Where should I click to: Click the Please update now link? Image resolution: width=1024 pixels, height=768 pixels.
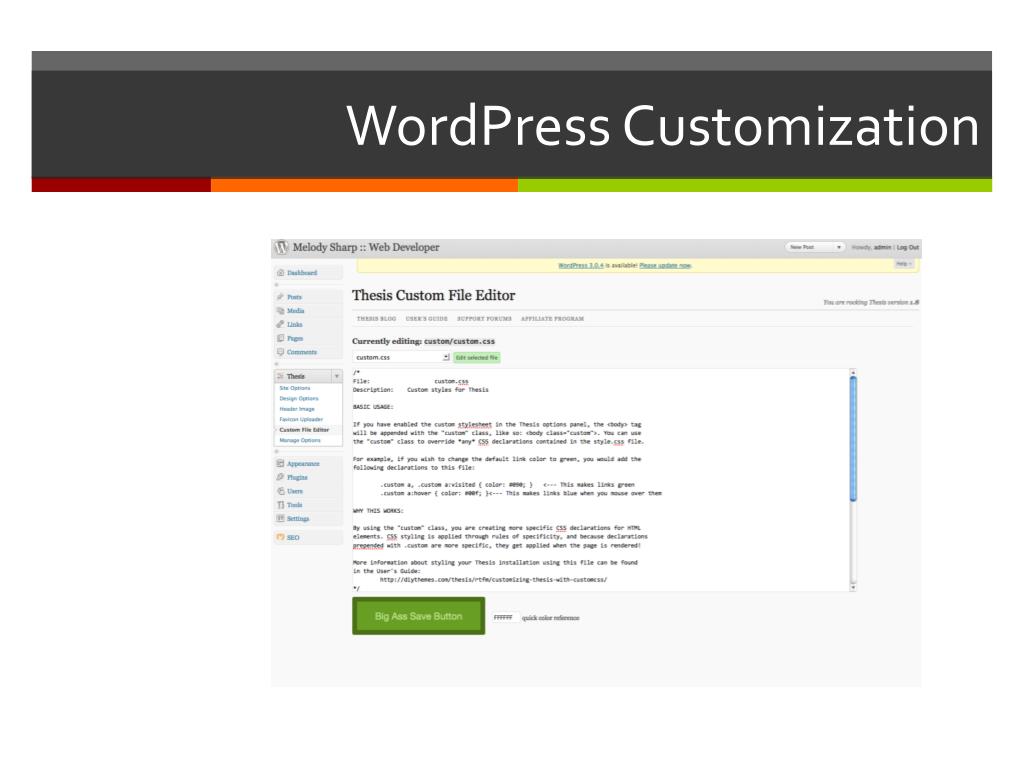(665, 265)
